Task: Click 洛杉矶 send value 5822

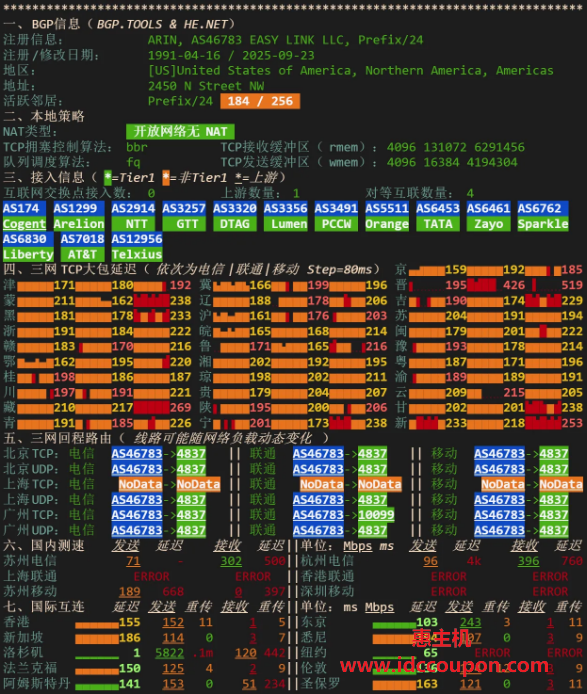Action: point(170,653)
